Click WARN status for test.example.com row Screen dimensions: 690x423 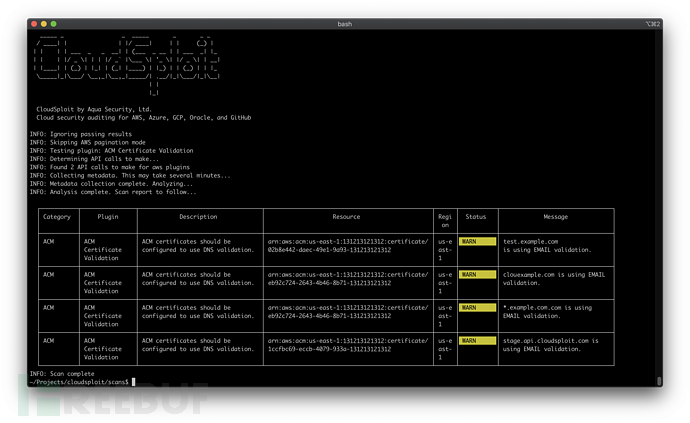[x=477, y=241]
